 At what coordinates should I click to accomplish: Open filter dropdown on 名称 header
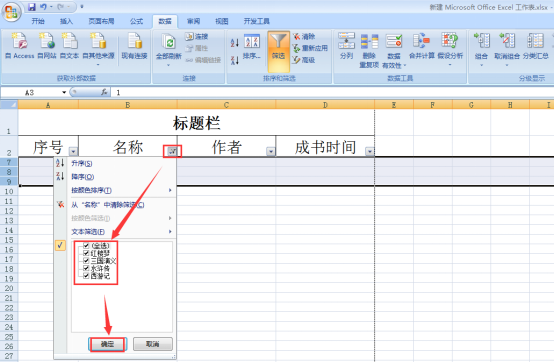point(172,152)
